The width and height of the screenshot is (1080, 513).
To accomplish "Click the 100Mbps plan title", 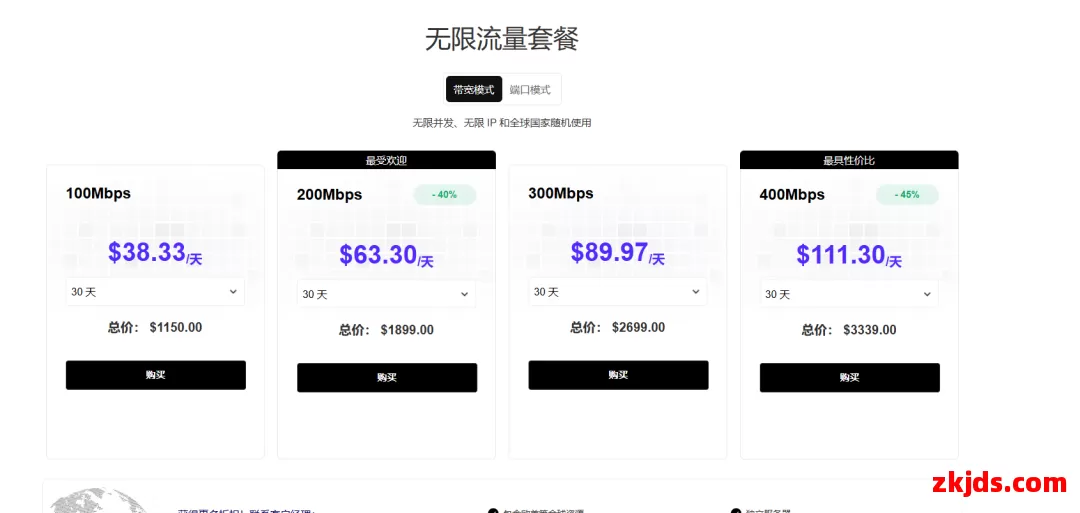I will point(98,193).
